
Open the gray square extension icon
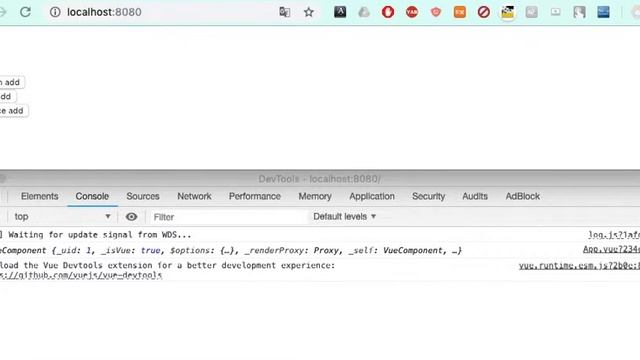[531, 12]
